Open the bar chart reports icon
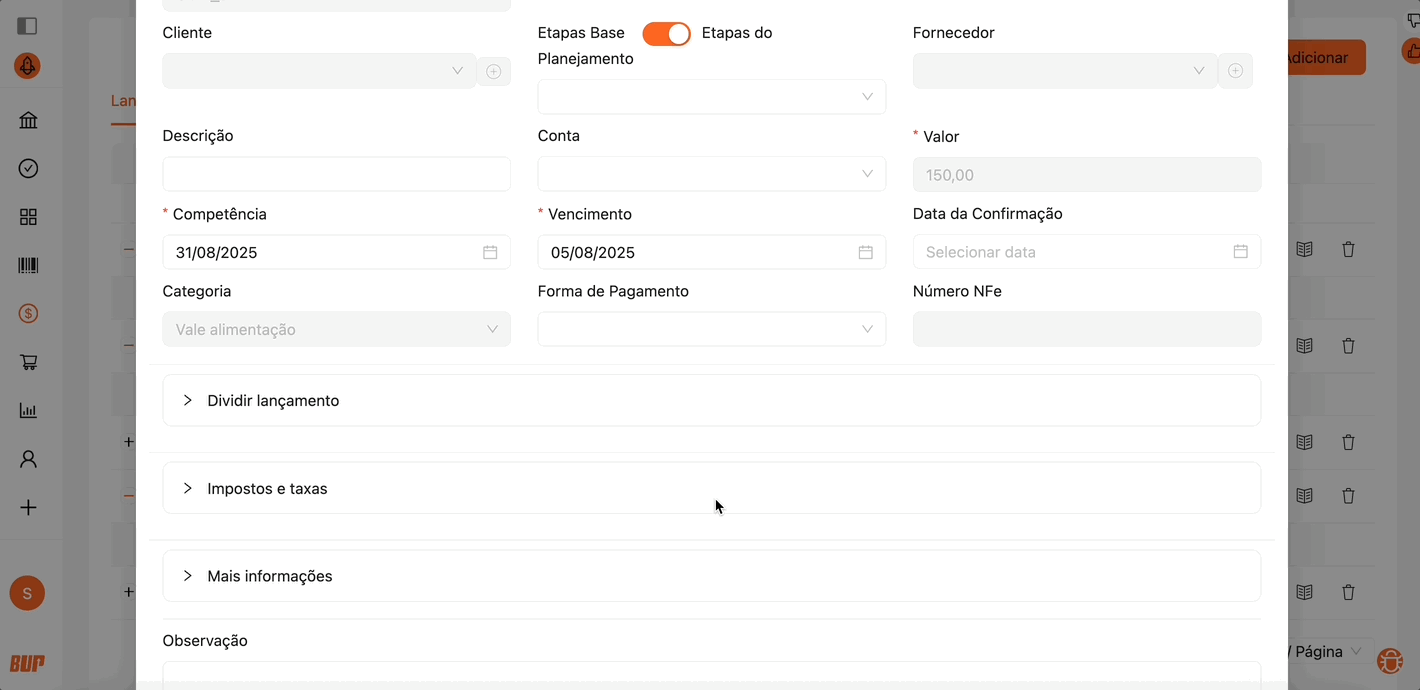This screenshot has width=1420, height=690. (x=28, y=411)
